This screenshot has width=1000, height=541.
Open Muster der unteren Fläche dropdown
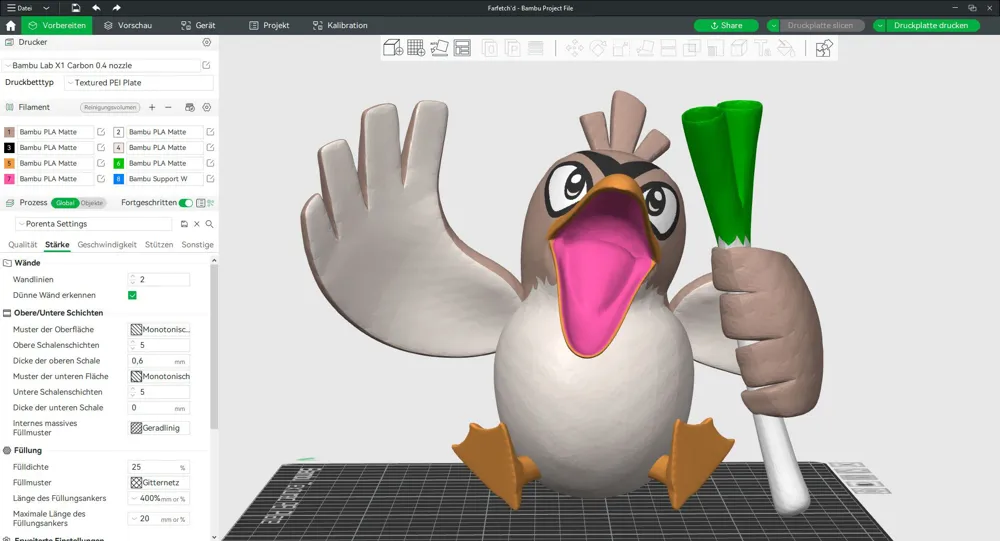[159, 376]
